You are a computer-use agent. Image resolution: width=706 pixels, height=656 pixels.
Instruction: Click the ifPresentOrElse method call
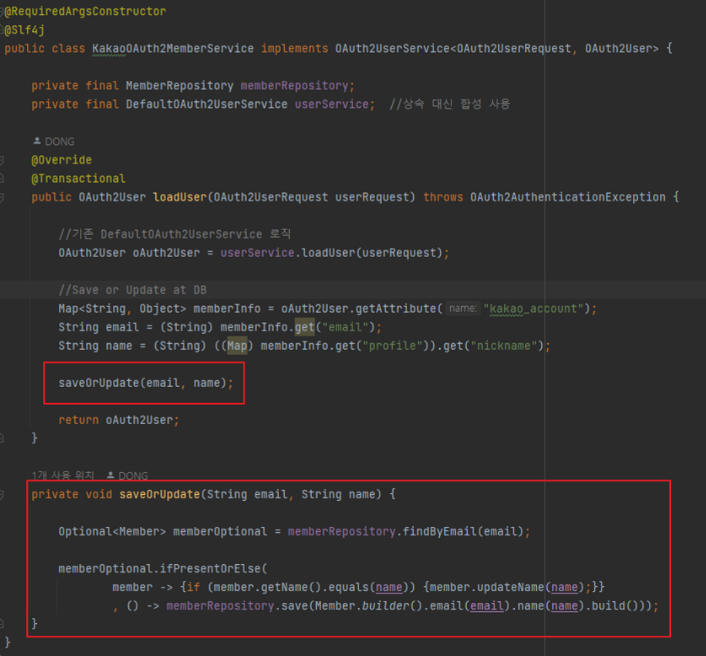(x=210, y=569)
